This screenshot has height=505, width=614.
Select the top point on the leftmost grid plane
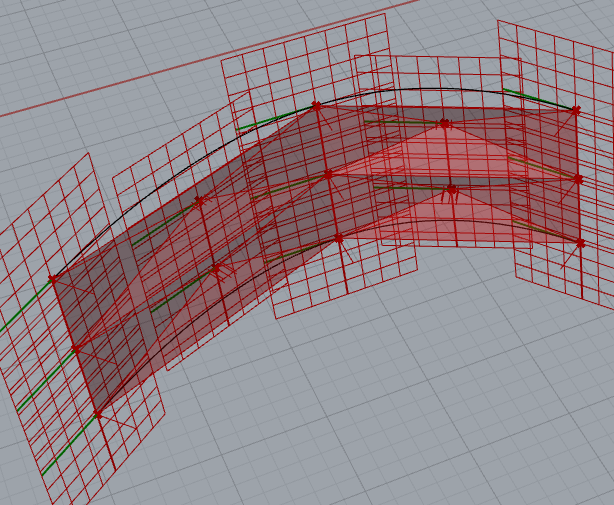pos(53,279)
